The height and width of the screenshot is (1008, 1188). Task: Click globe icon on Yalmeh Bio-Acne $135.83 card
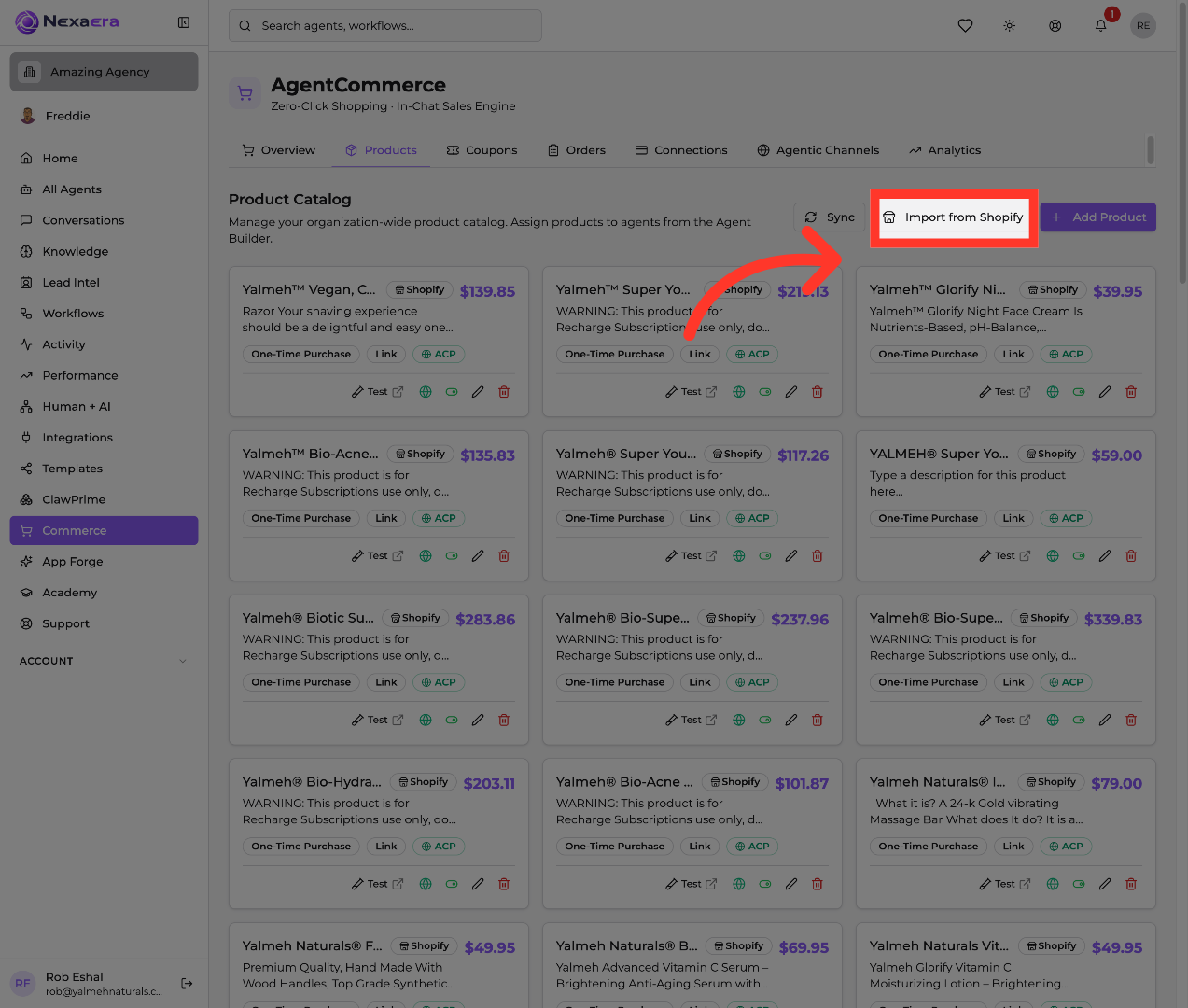[426, 556]
